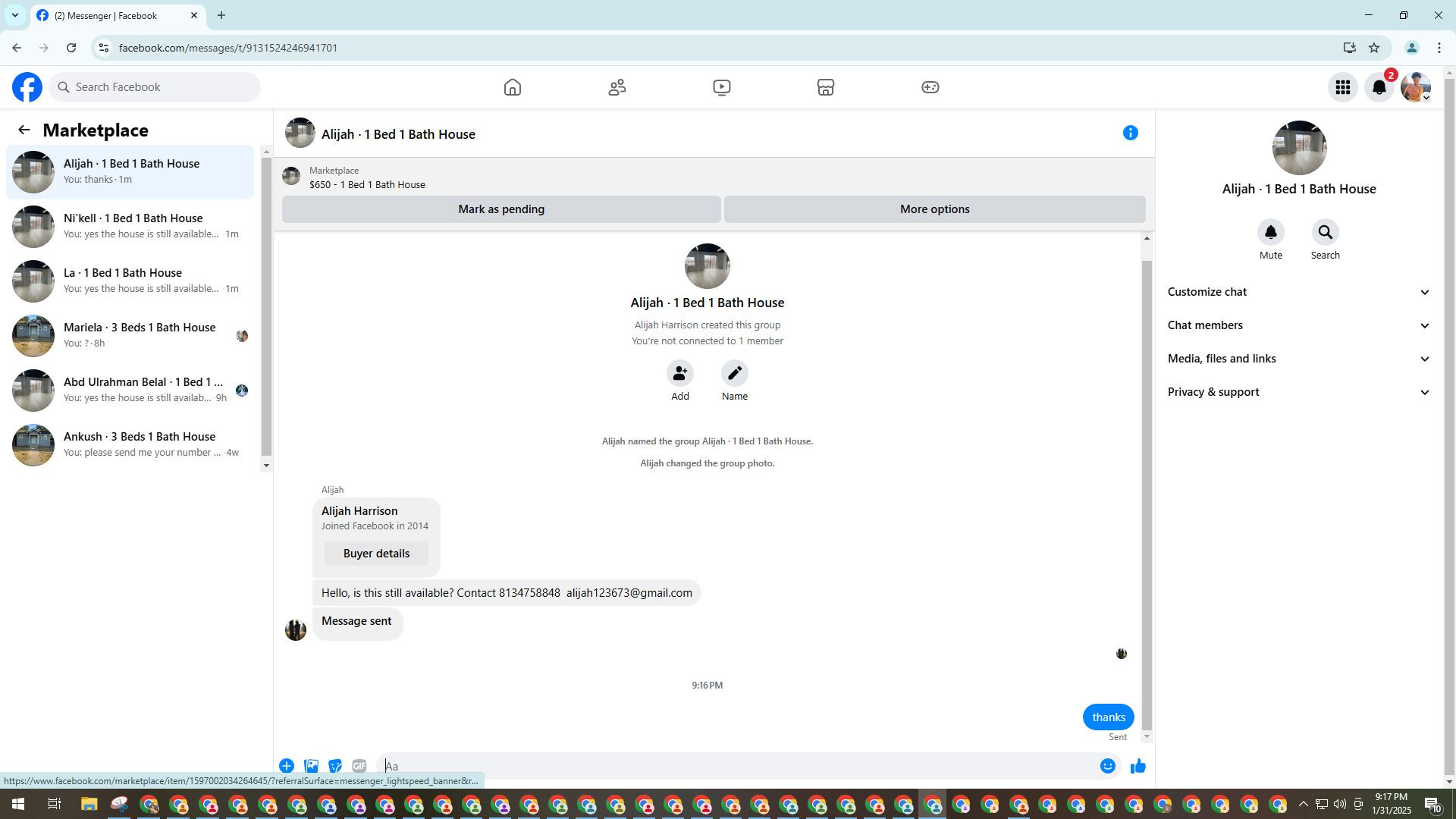This screenshot has width=1456, height=819.
Task: Open conversation information blue info icon
Action: (1131, 133)
